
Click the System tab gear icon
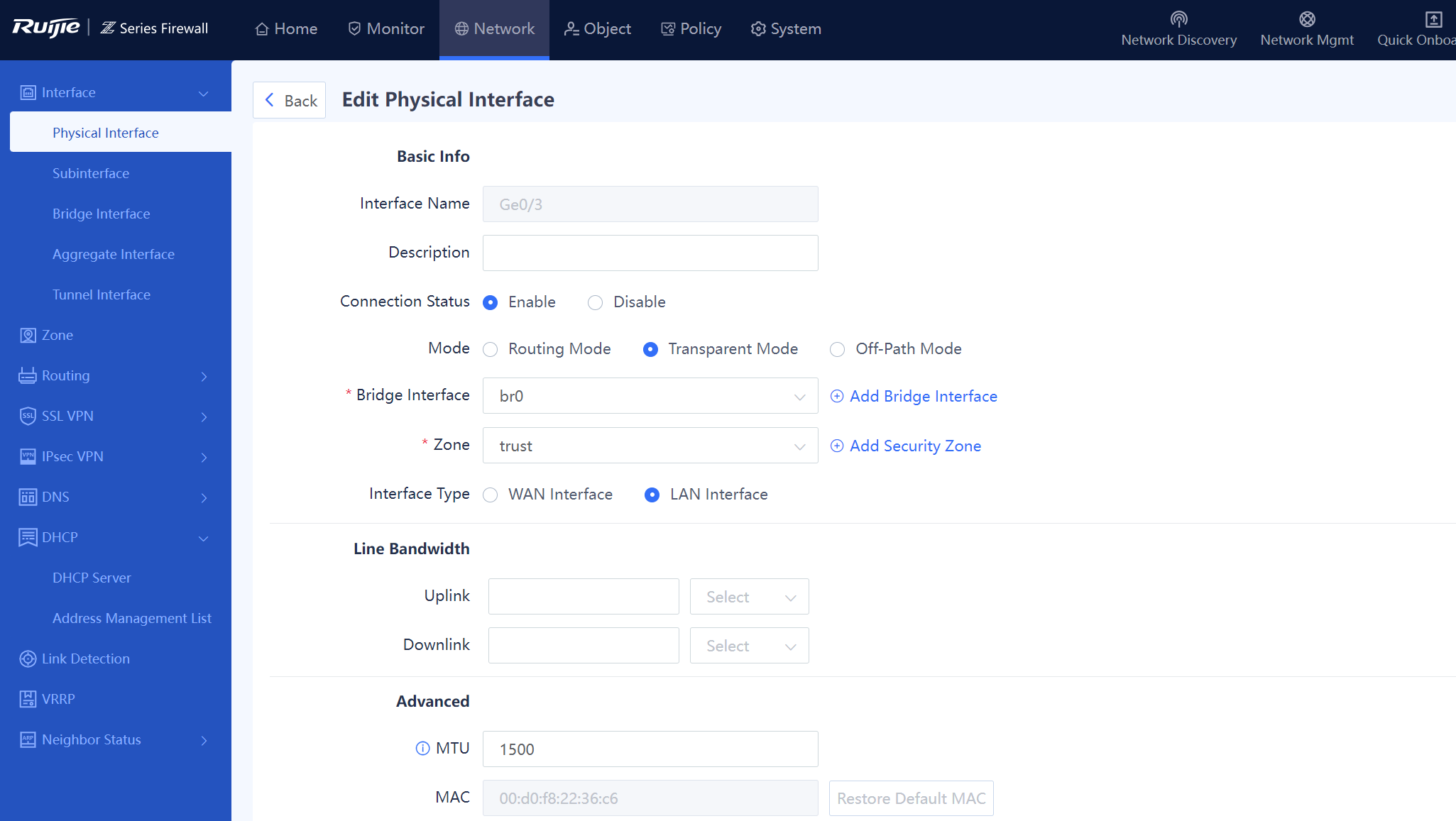(758, 28)
